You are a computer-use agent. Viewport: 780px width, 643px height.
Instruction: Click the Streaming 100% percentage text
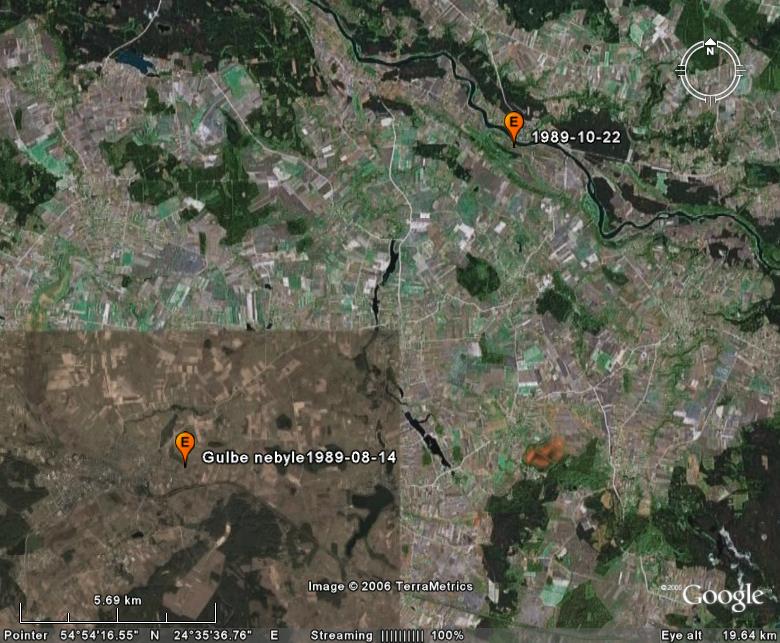(x=448, y=635)
